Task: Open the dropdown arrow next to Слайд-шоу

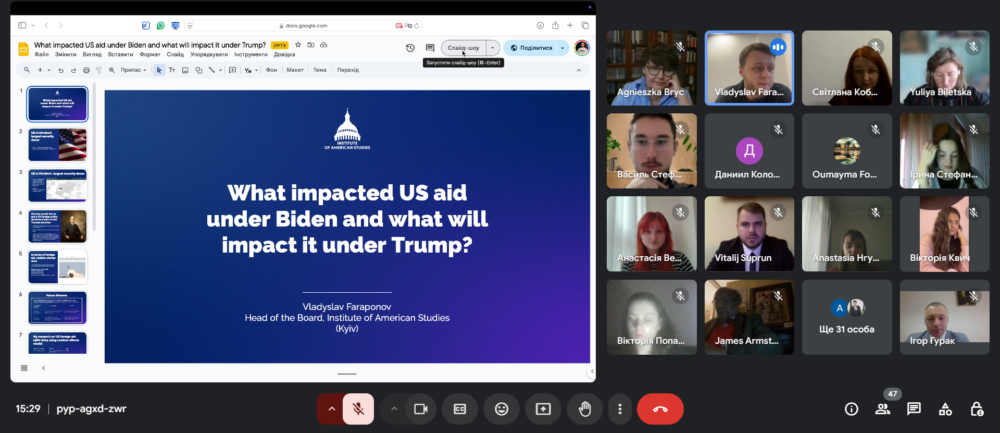Action: tap(492, 47)
